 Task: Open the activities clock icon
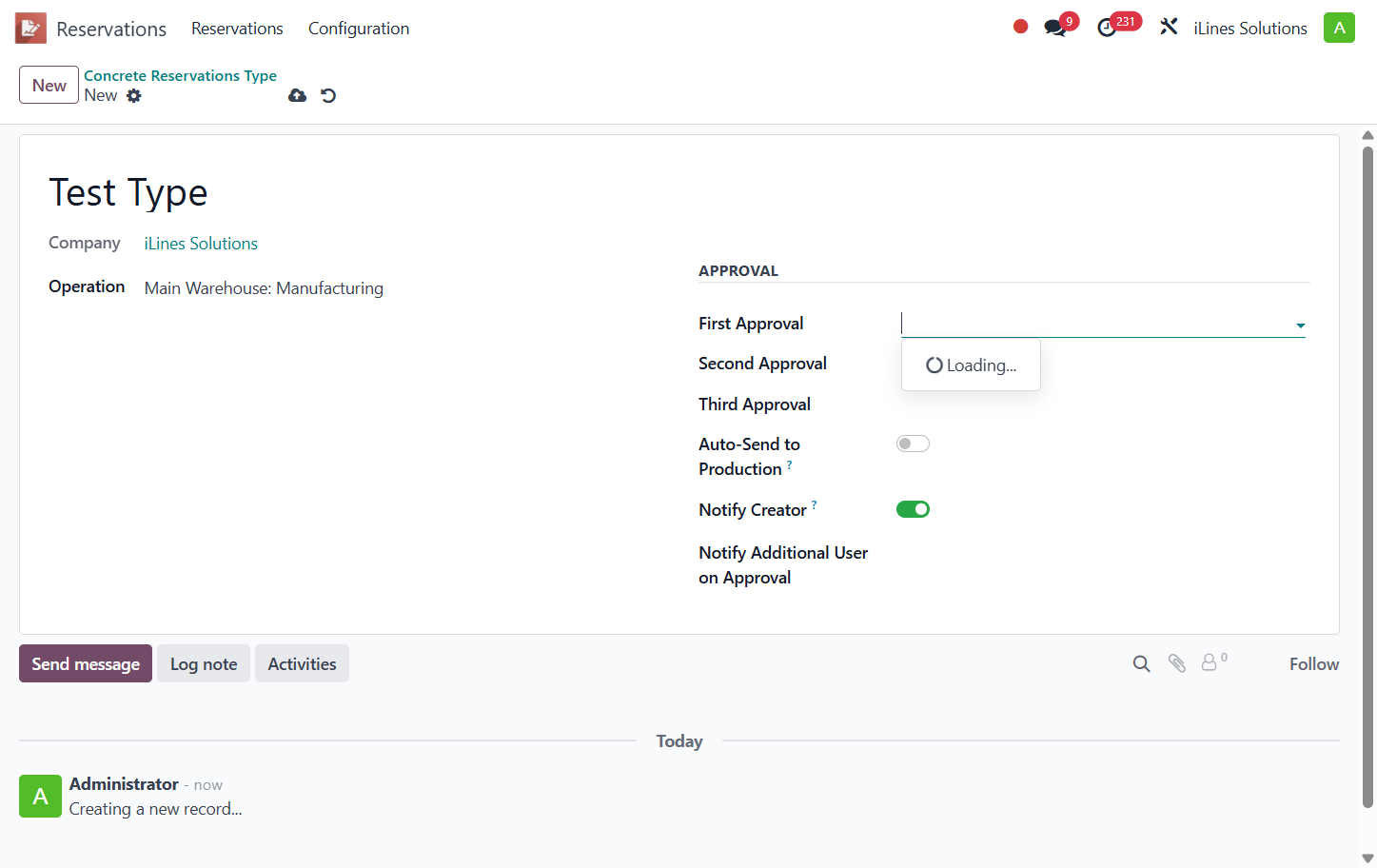(x=1107, y=28)
